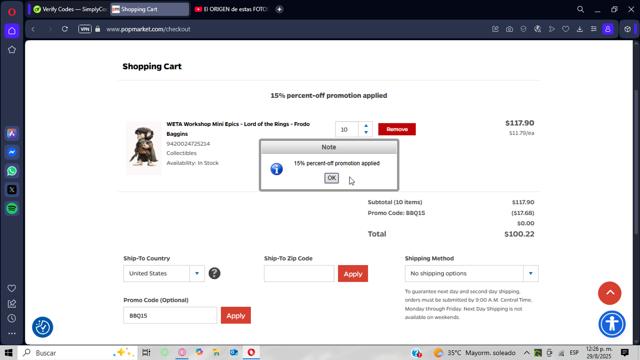Switch to the Verify Codes SimplyCodes tab
This screenshot has width=640, height=360.
point(69,9)
